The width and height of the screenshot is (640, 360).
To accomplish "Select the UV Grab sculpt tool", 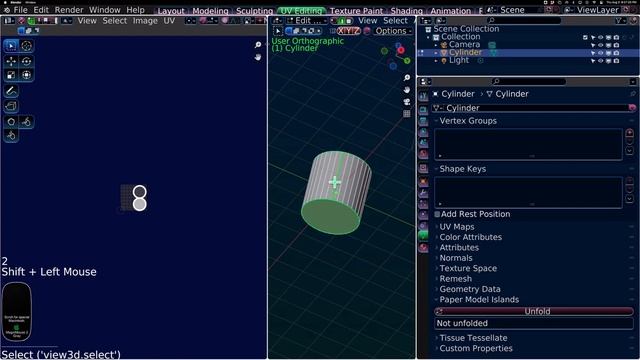I will [11, 122].
